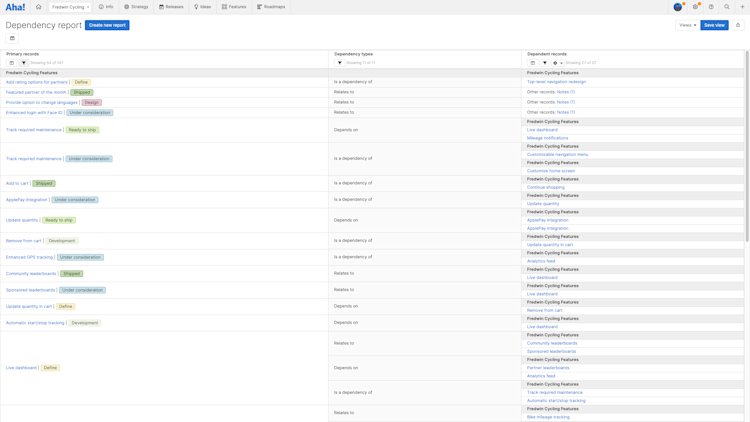Open the Features menu

(x=234, y=7)
